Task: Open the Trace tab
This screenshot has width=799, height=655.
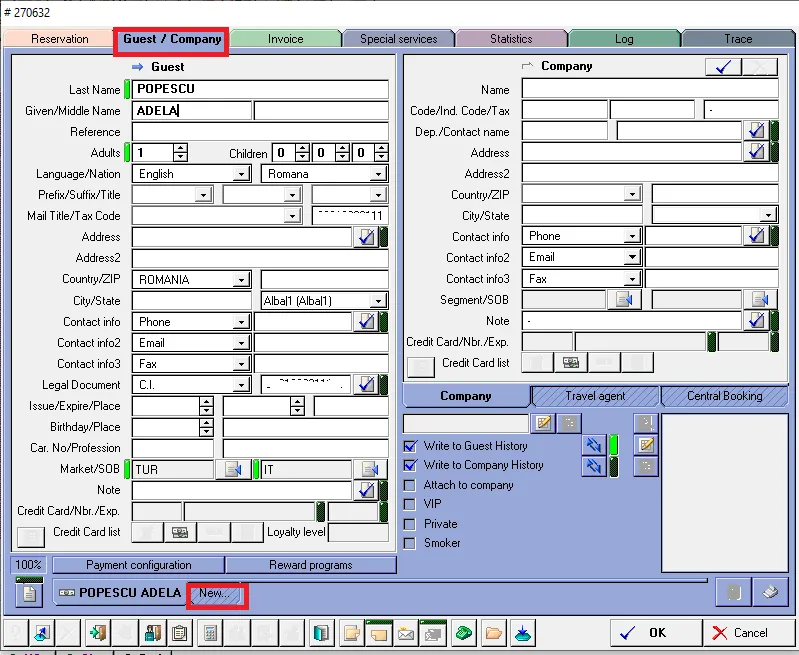Action: [x=738, y=39]
